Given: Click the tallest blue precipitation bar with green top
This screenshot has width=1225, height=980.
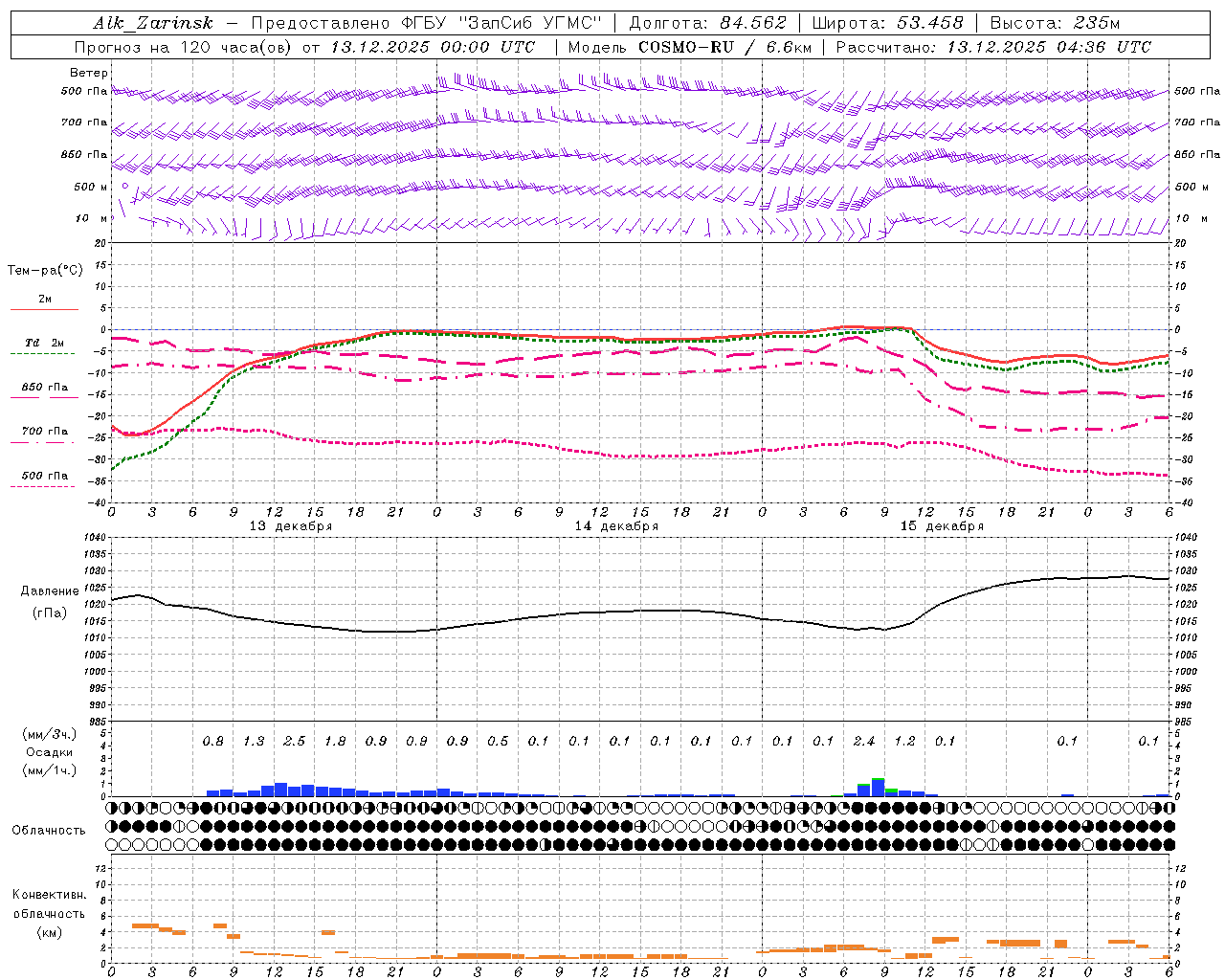Looking at the screenshot, I should [x=878, y=787].
